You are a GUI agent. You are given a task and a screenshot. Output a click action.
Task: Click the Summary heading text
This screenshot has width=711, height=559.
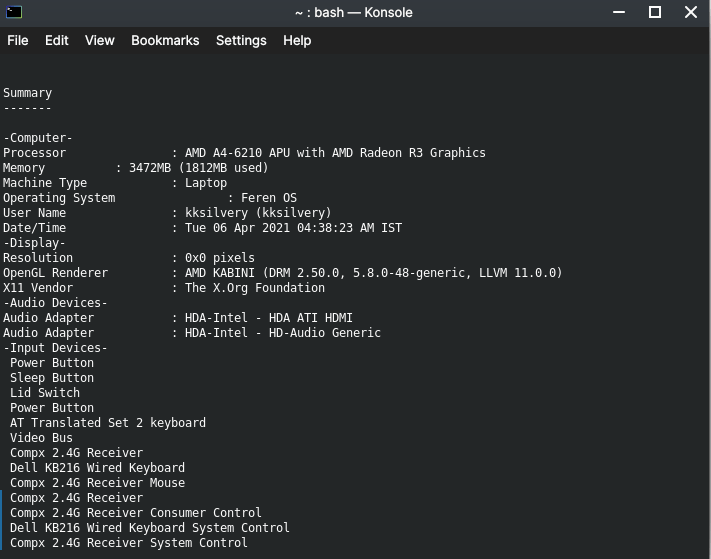[28, 93]
